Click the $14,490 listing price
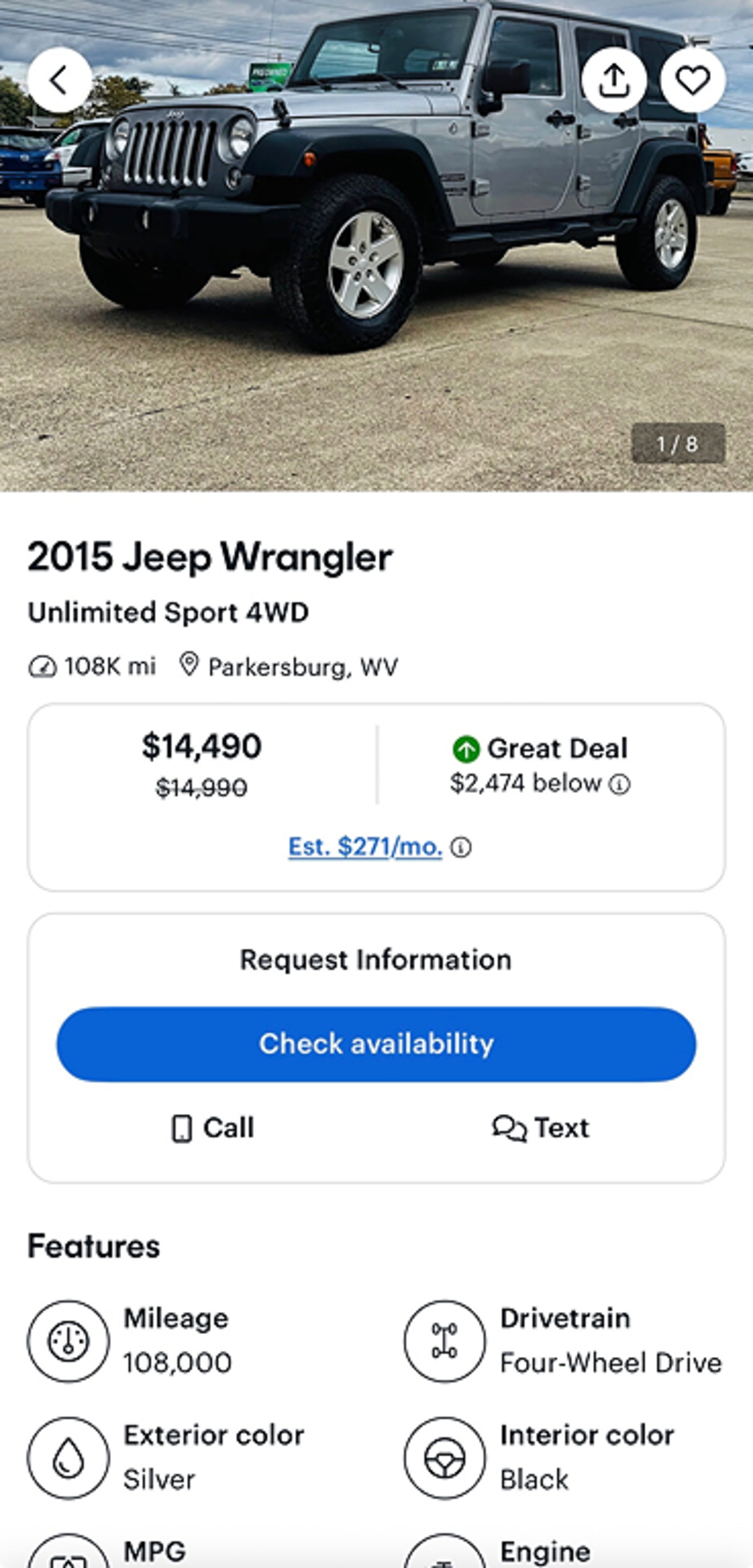Viewport: 753px width, 1568px height. (201, 747)
